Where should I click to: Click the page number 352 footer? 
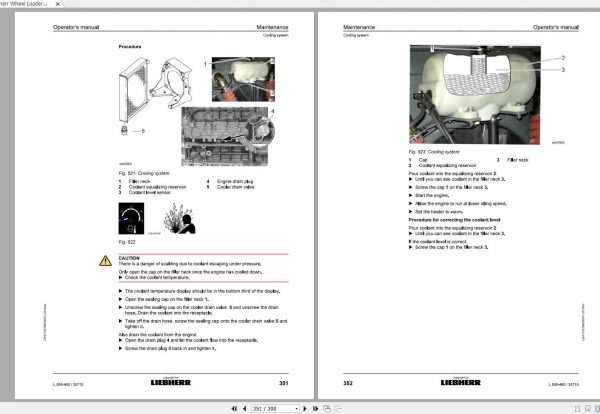pos(348,383)
